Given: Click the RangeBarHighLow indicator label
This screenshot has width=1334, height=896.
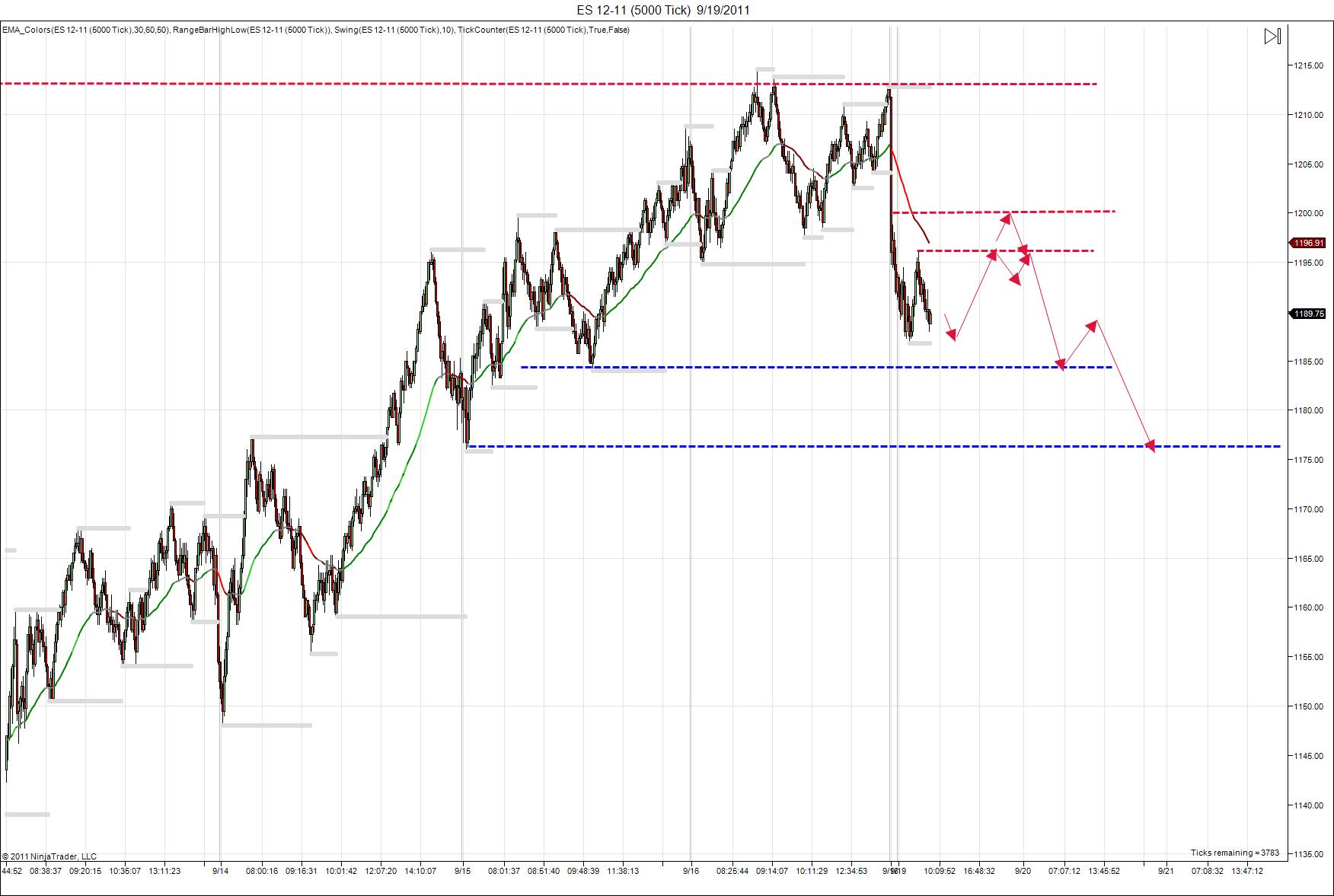Looking at the screenshot, I should point(253,30).
